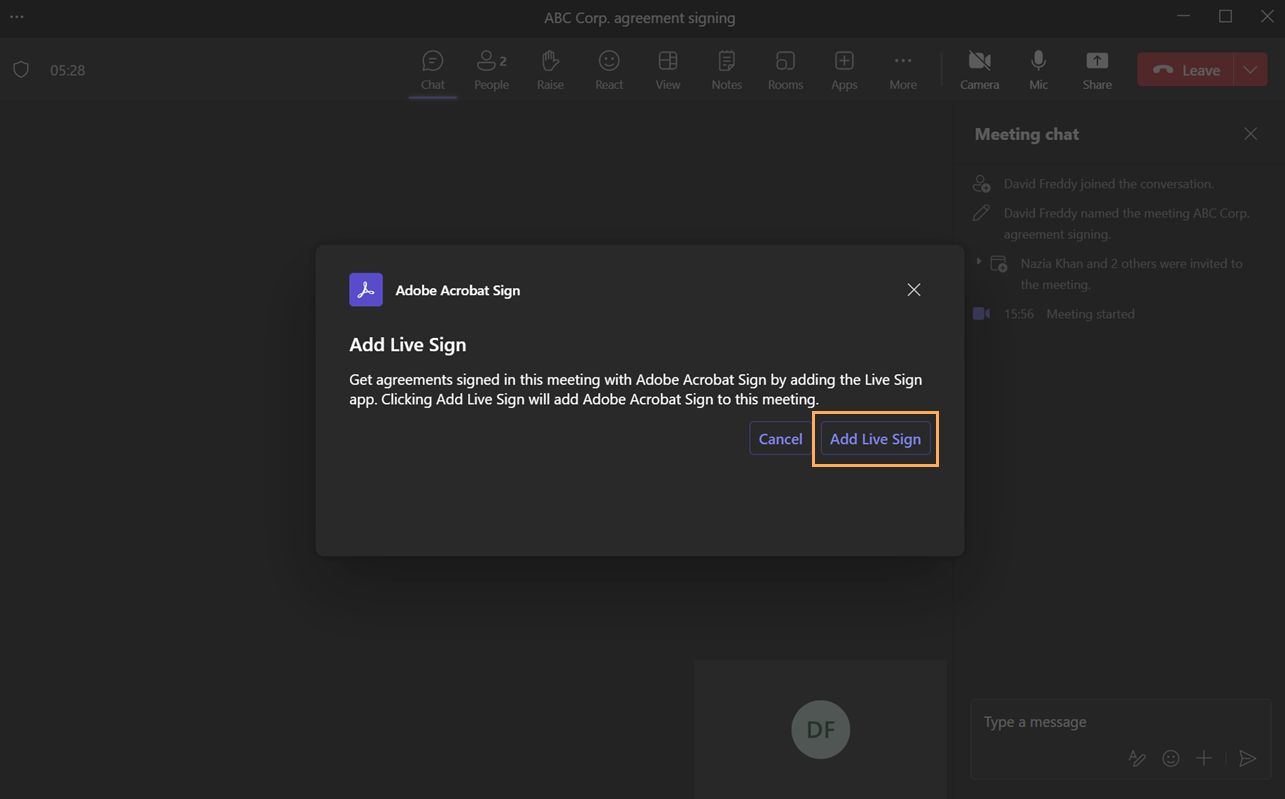Expand the Leave options dropdown arrow
The width and height of the screenshot is (1285, 799).
[1251, 70]
